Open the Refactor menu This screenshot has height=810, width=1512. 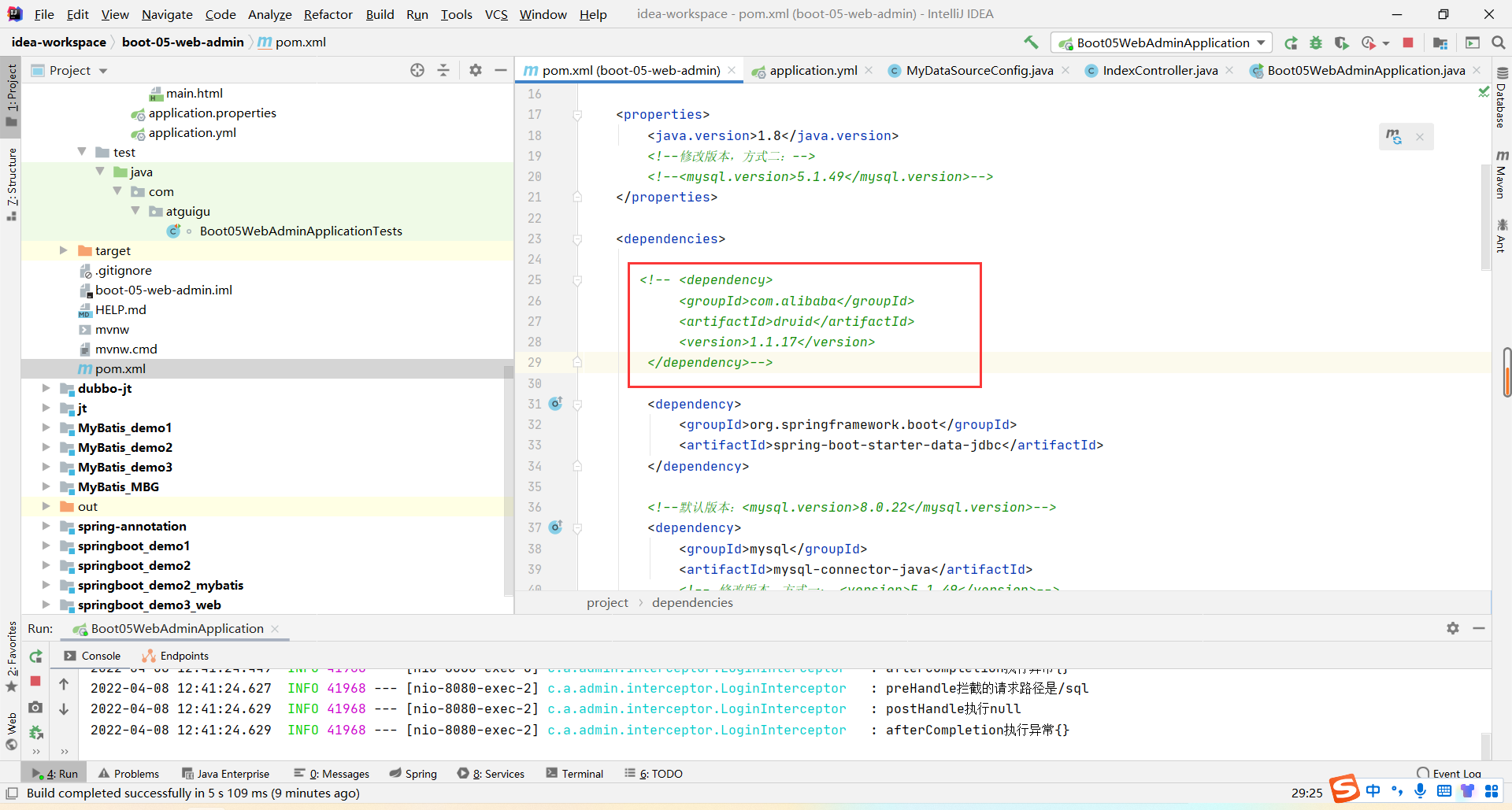coord(328,14)
